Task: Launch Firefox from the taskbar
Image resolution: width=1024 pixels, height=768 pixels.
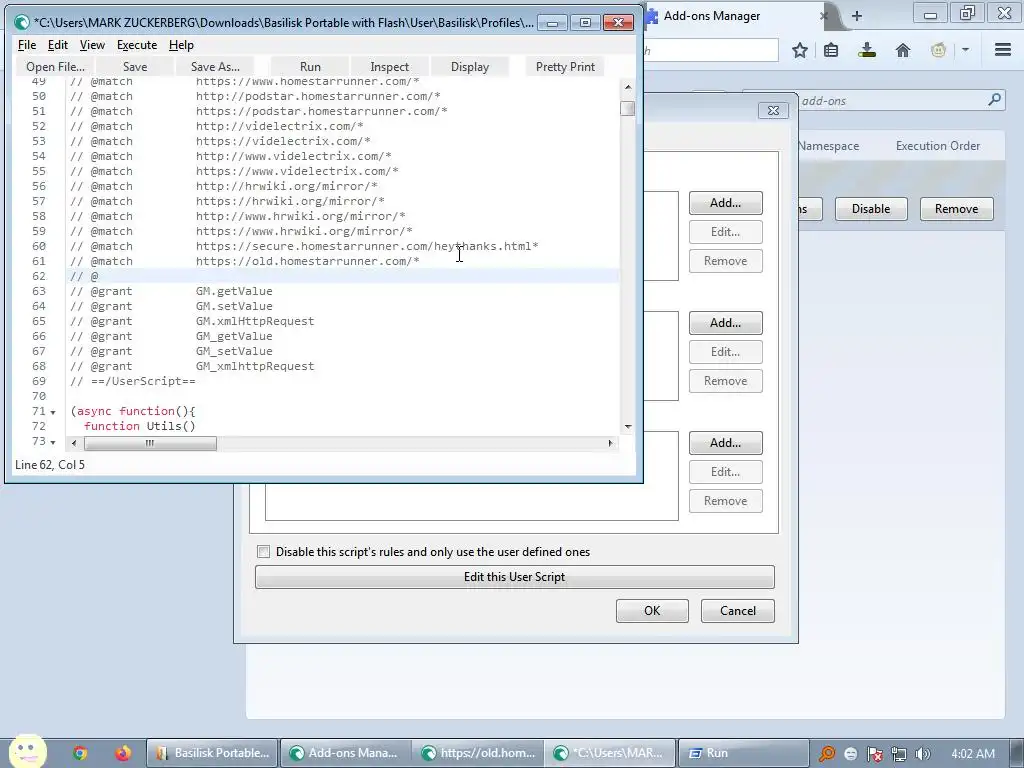Action: [123, 753]
